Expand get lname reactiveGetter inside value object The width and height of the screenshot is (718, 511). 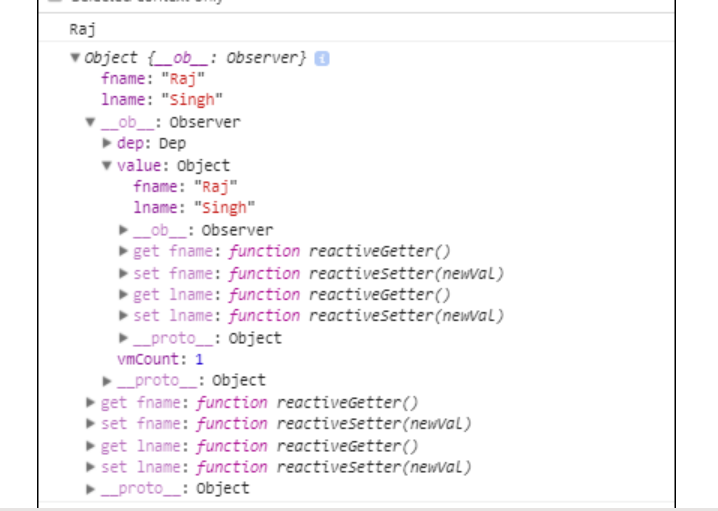point(123,295)
